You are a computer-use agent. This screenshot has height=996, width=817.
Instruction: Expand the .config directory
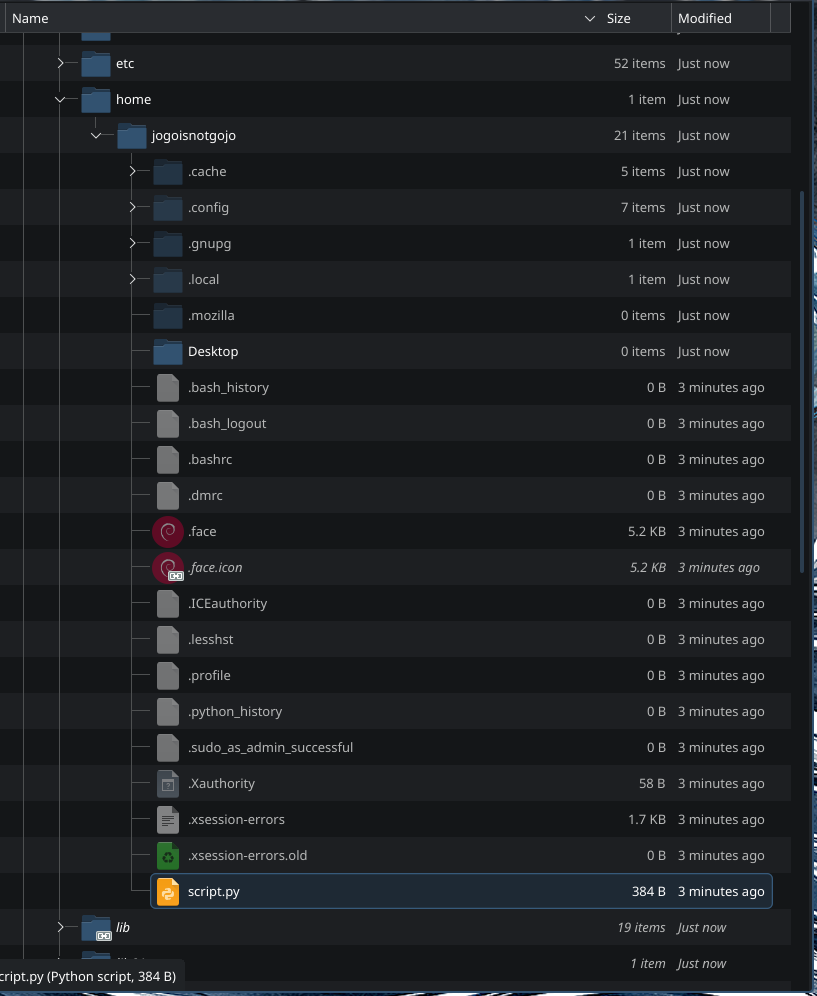tap(131, 207)
